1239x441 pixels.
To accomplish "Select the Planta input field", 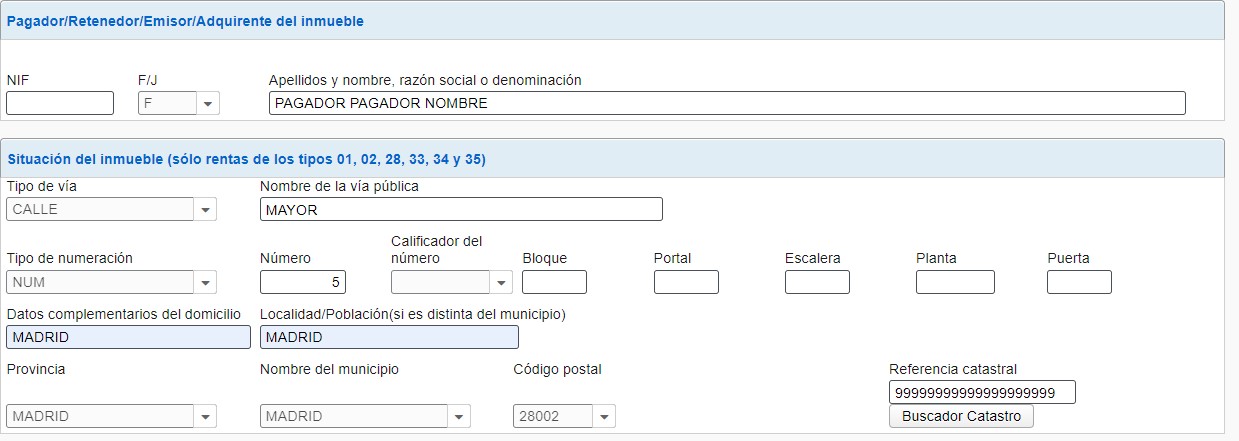I will click(955, 282).
